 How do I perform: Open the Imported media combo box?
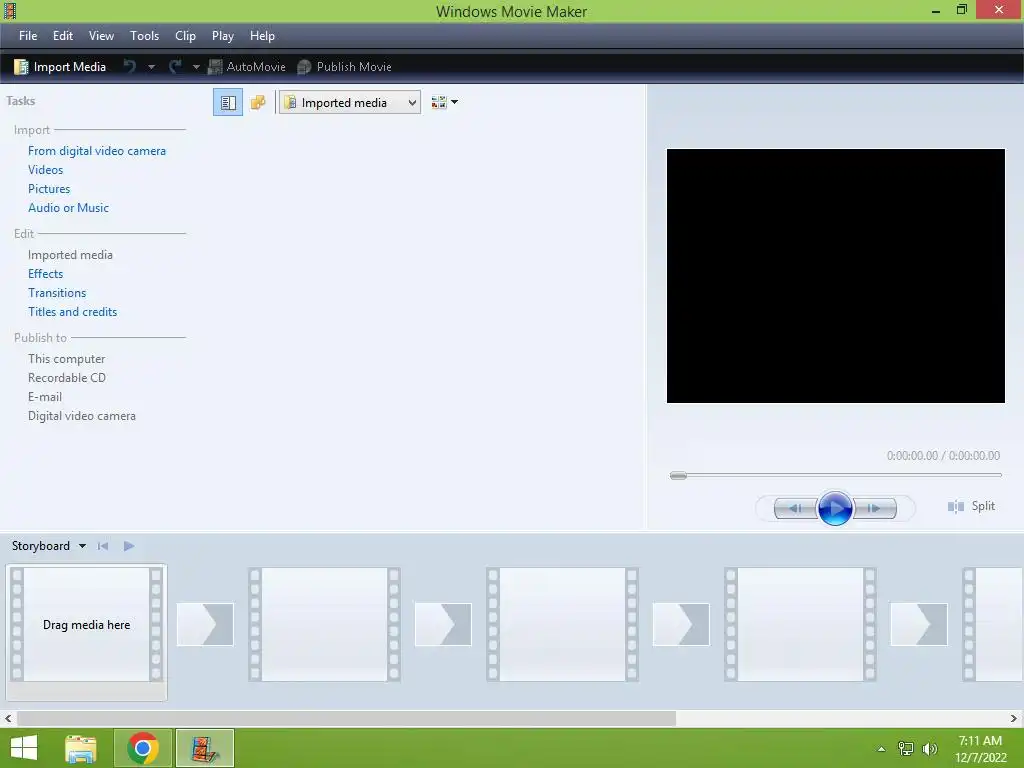349,103
